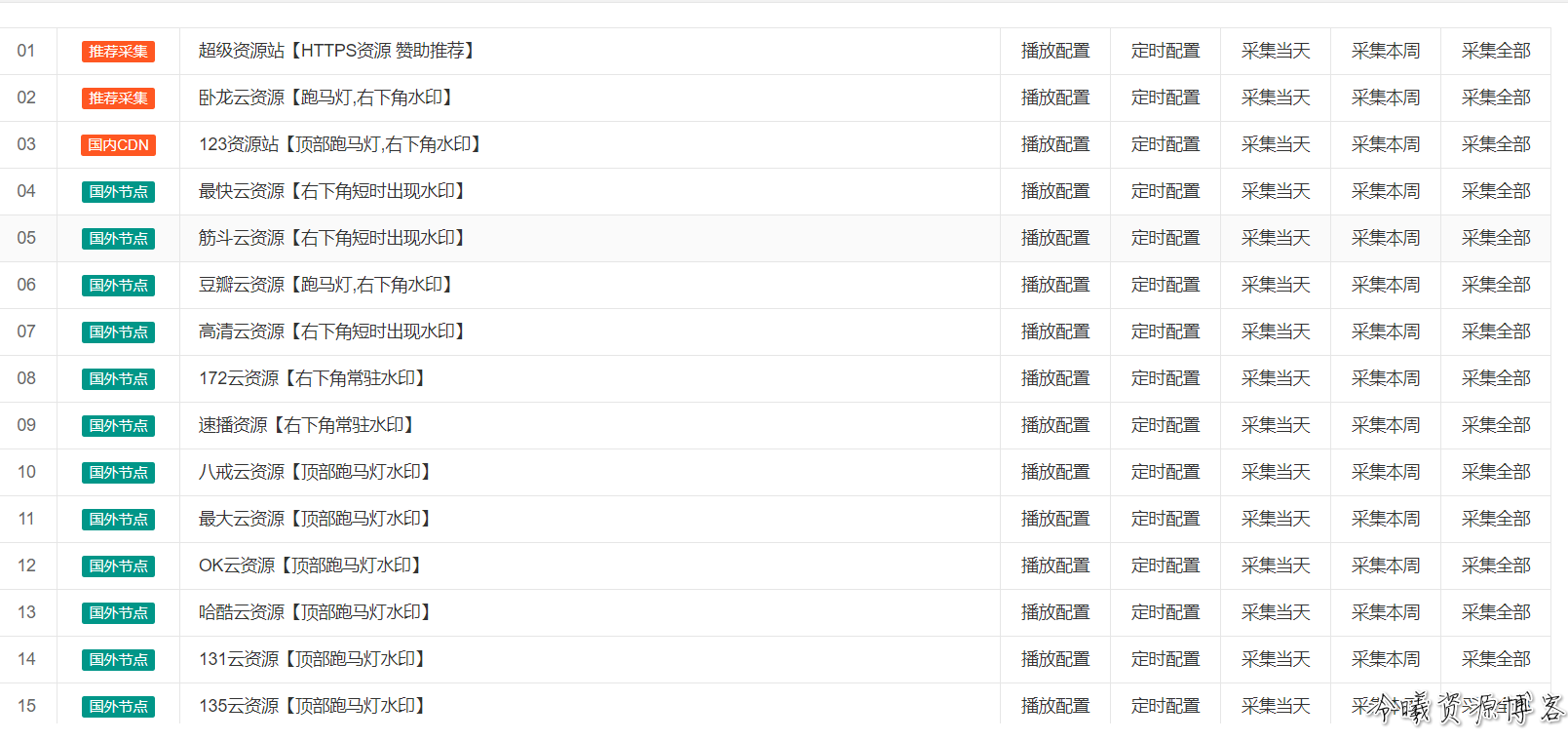The image size is (1568, 741).
Task: Select the 超级资源站 HTTPS资源 source name
Action: pos(337,51)
